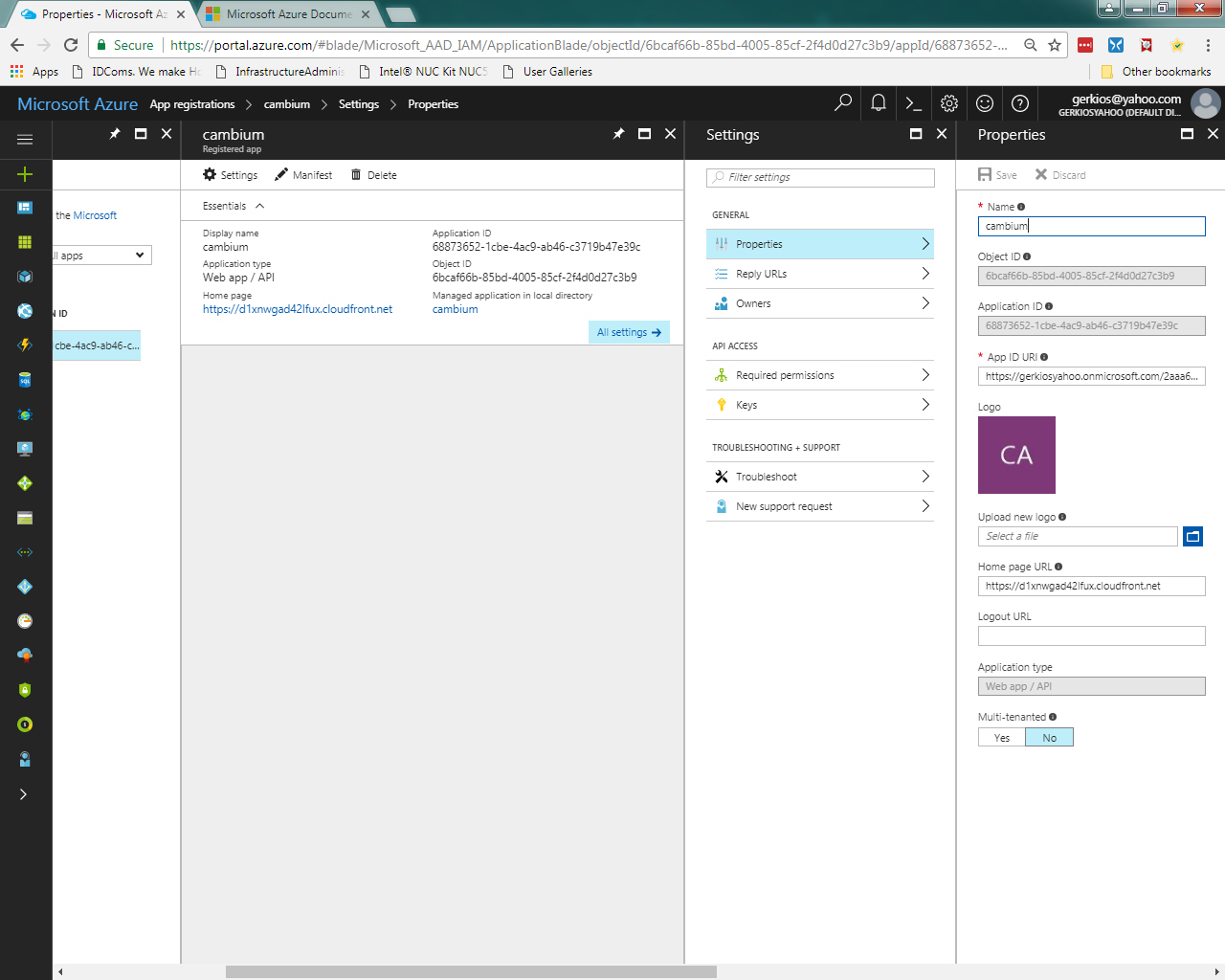Open the All apps dropdown
The height and width of the screenshot is (980, 1225).
(x=101, y=256)
